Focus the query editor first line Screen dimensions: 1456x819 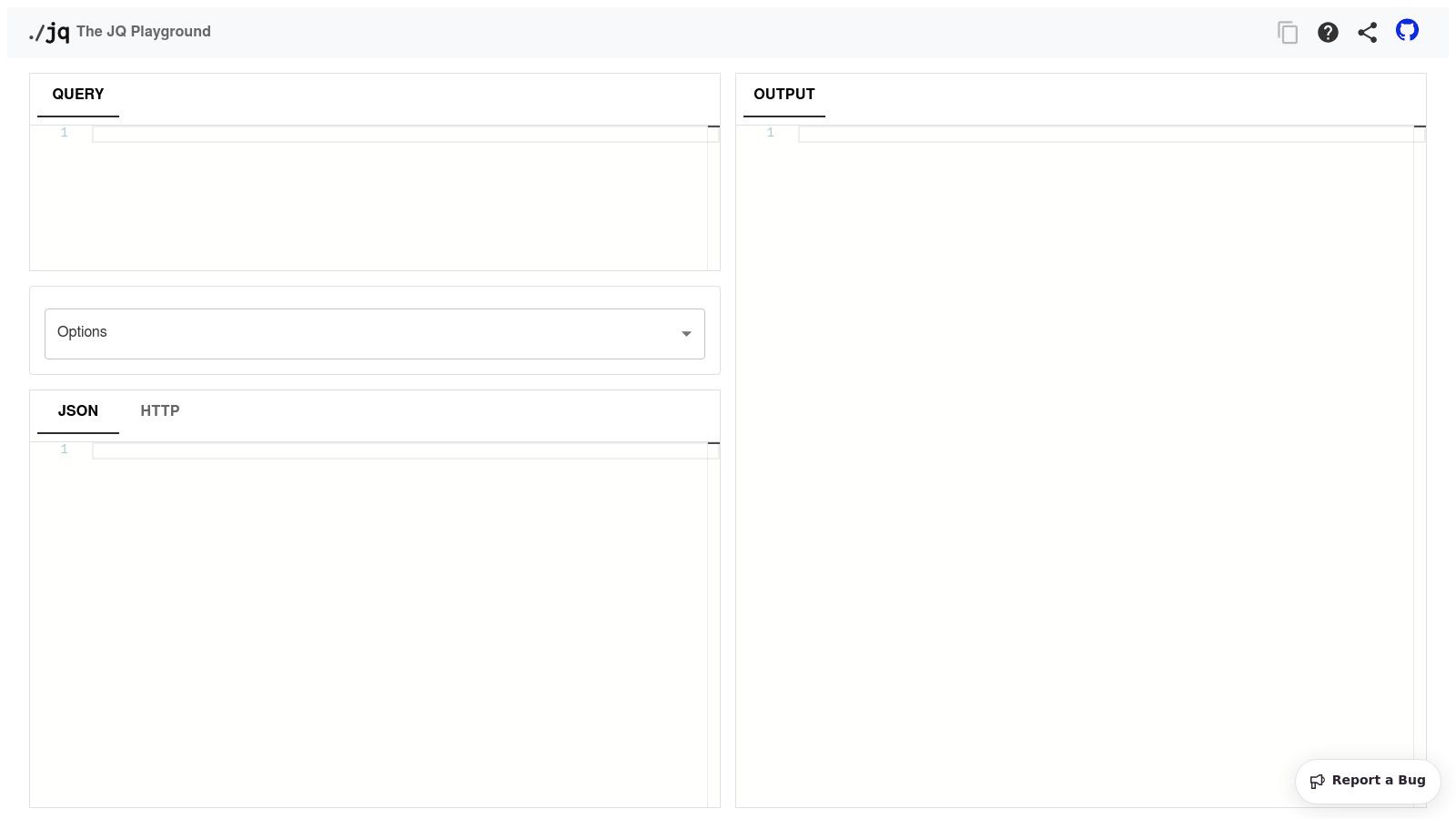(399, 134)
